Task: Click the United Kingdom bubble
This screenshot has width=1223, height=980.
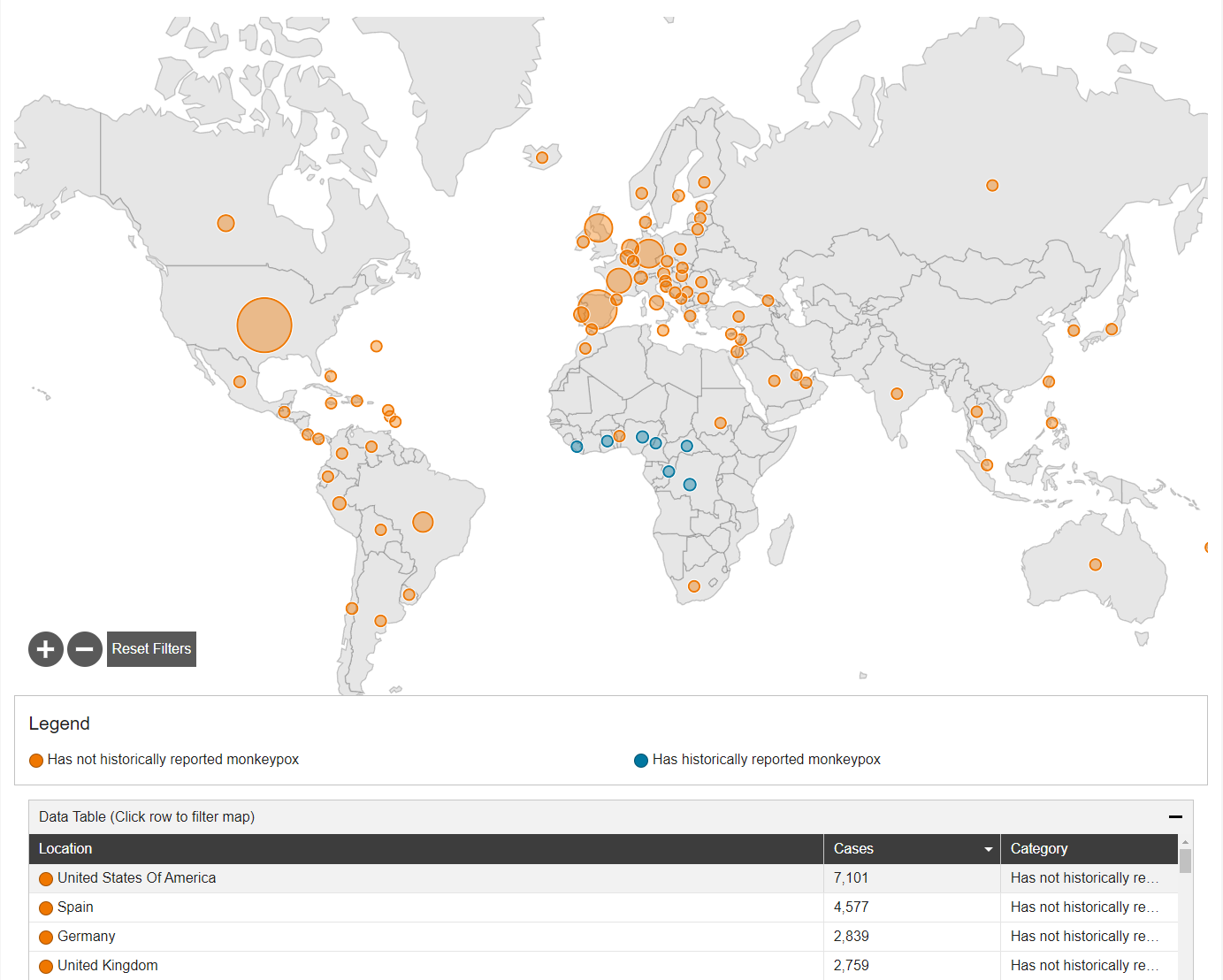Action: (x=599, y=227)
